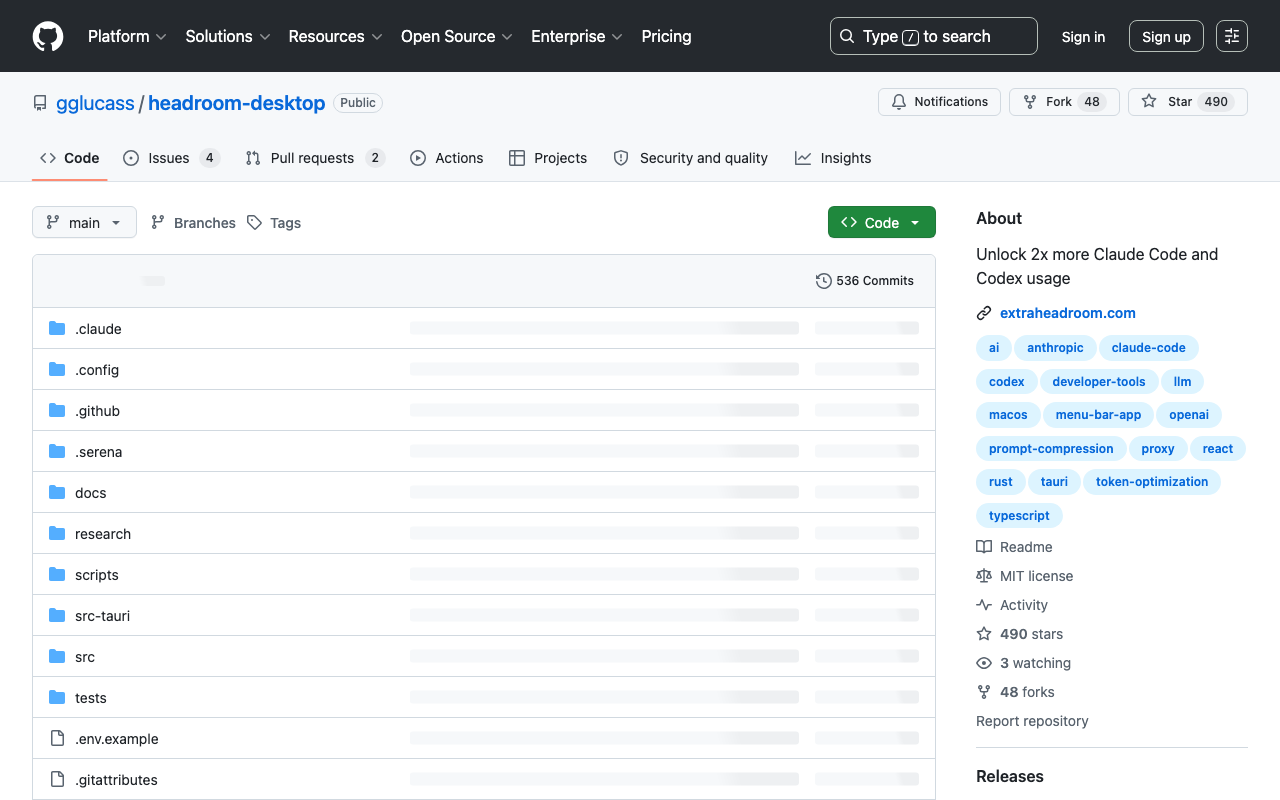
Task: Switch to the Security and quality tab
Action: [x=690, y=158]
